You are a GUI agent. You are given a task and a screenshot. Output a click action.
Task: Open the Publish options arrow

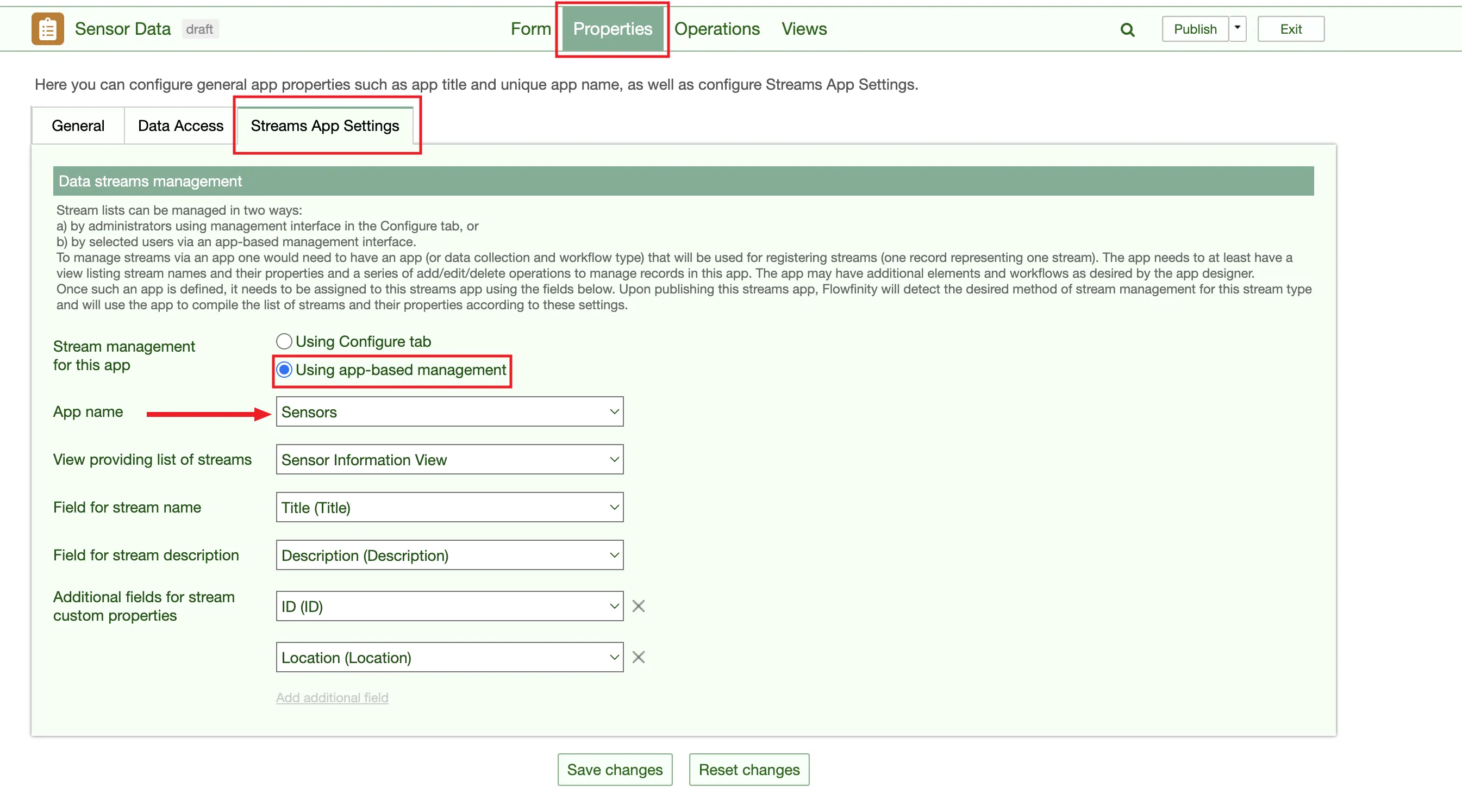tap(1237, 28)
